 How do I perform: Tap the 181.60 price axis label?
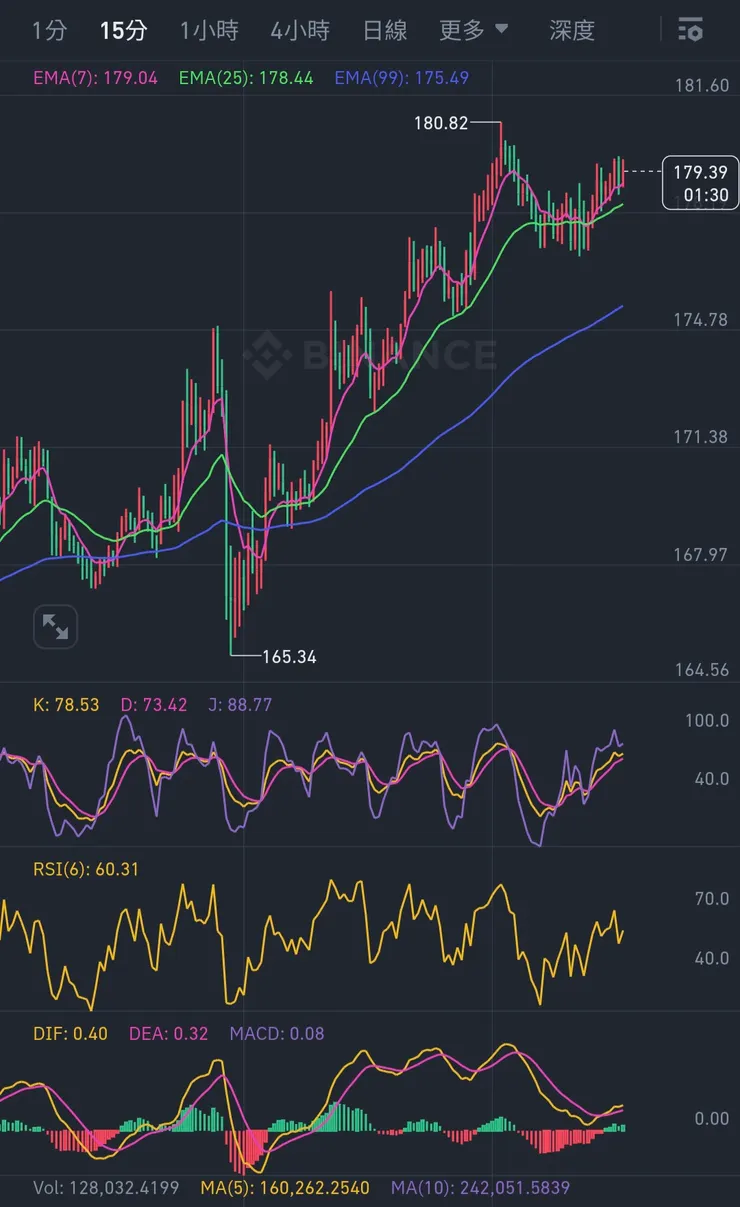point(702,86)
